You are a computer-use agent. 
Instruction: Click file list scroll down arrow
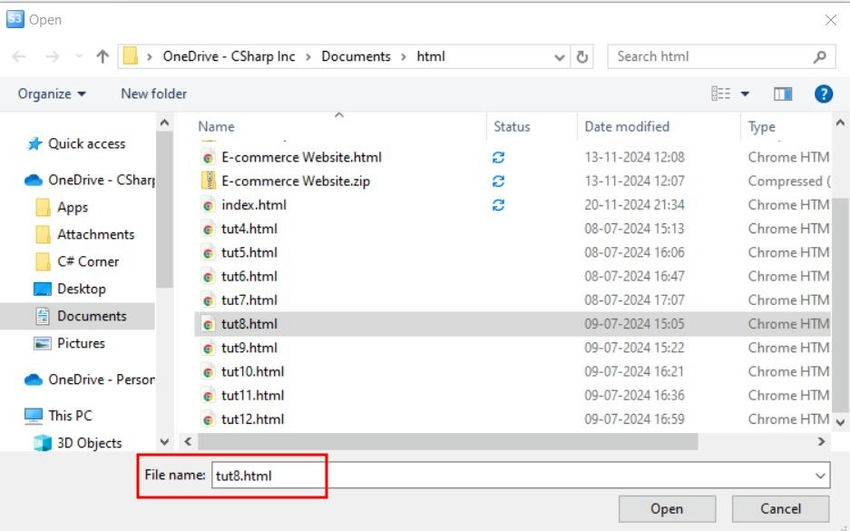(x=840, y=422)
